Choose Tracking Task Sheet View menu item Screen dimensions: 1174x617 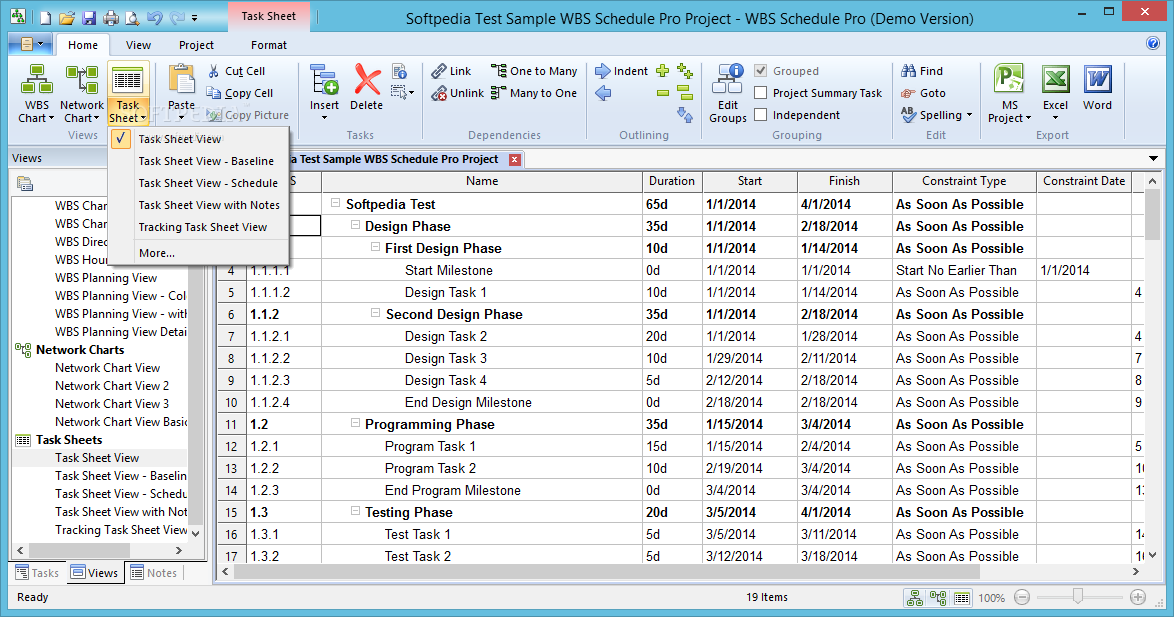coord(199,227)
